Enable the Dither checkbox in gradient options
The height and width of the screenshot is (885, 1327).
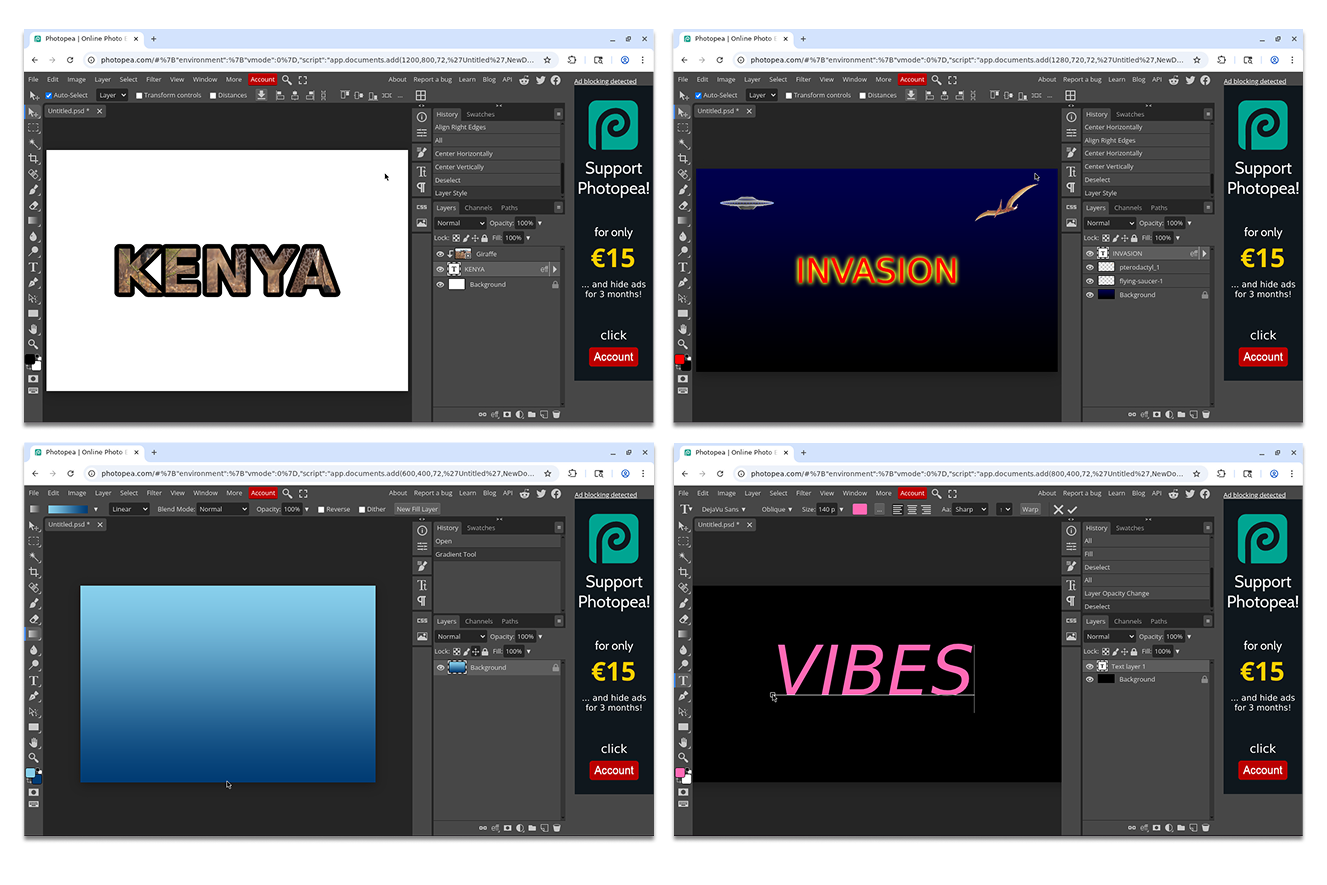click(x=362, y=509)
